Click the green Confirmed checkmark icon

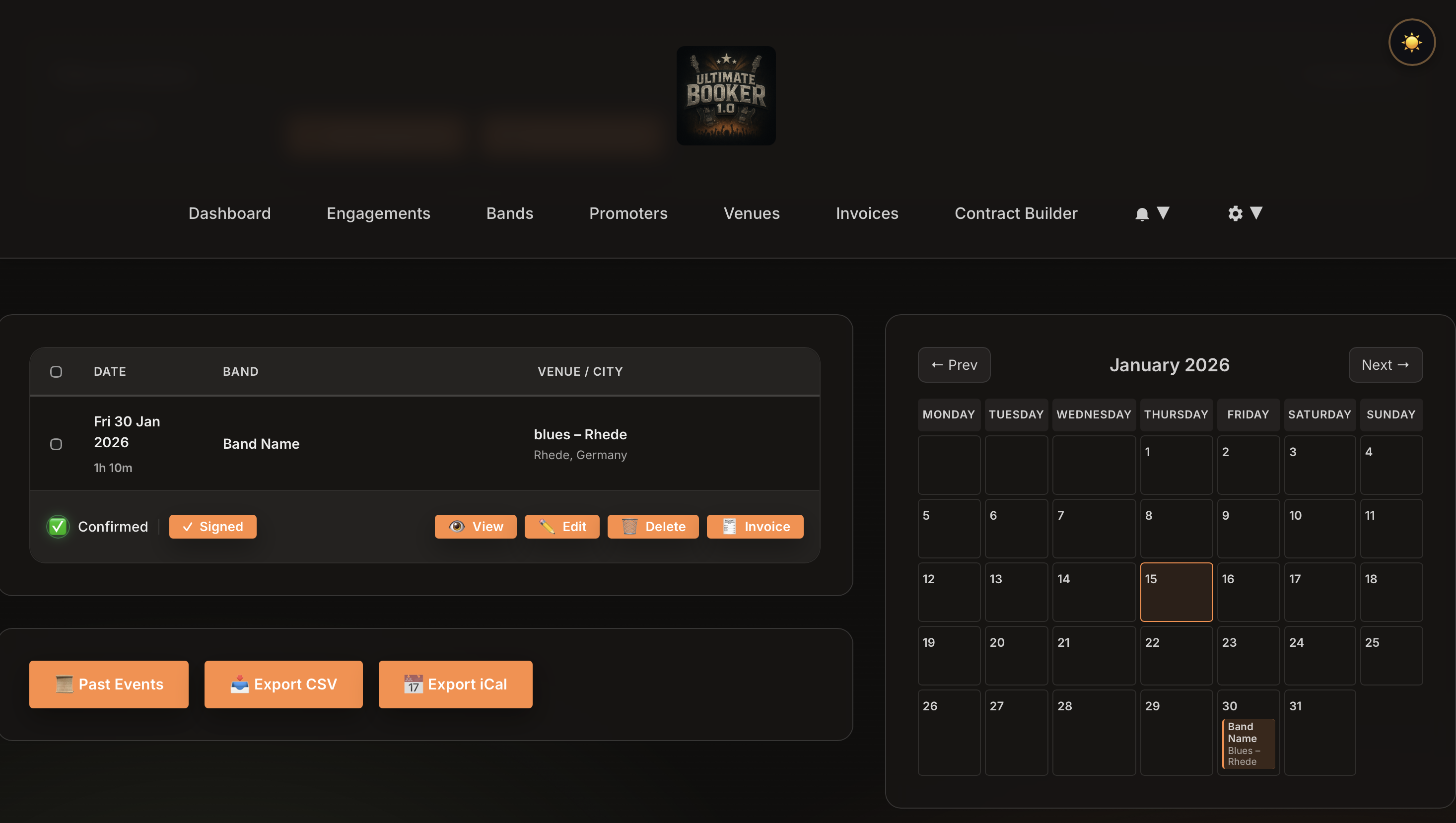(x=58, y=526)
